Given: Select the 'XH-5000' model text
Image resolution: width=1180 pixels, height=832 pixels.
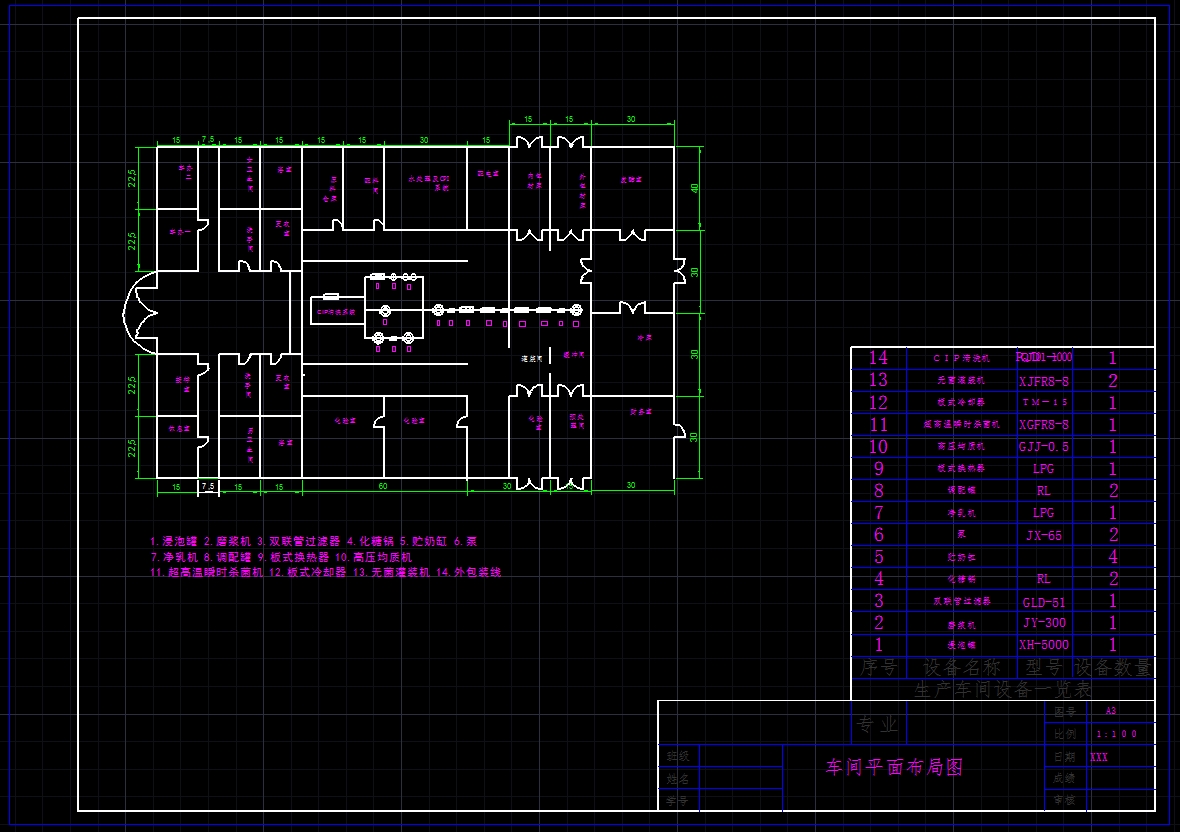Looking at the screenshot, I should point(1044,645).
